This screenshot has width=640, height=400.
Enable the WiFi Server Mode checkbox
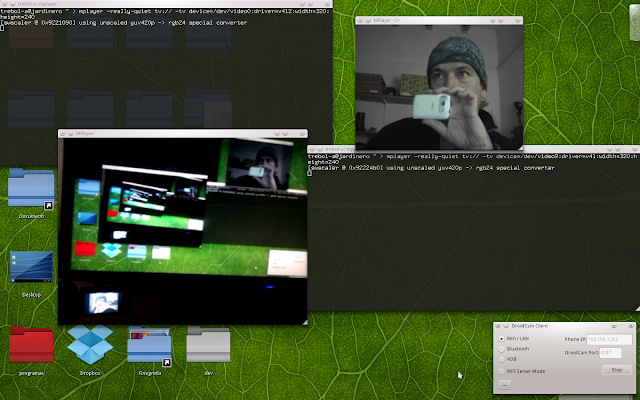502,371
